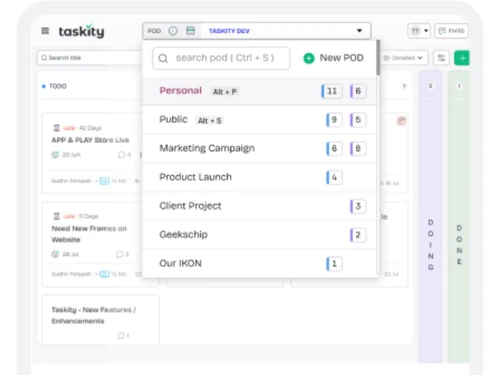Click the green plus icon beside New POD
The image size is (500, 375).
coord(309,58)
